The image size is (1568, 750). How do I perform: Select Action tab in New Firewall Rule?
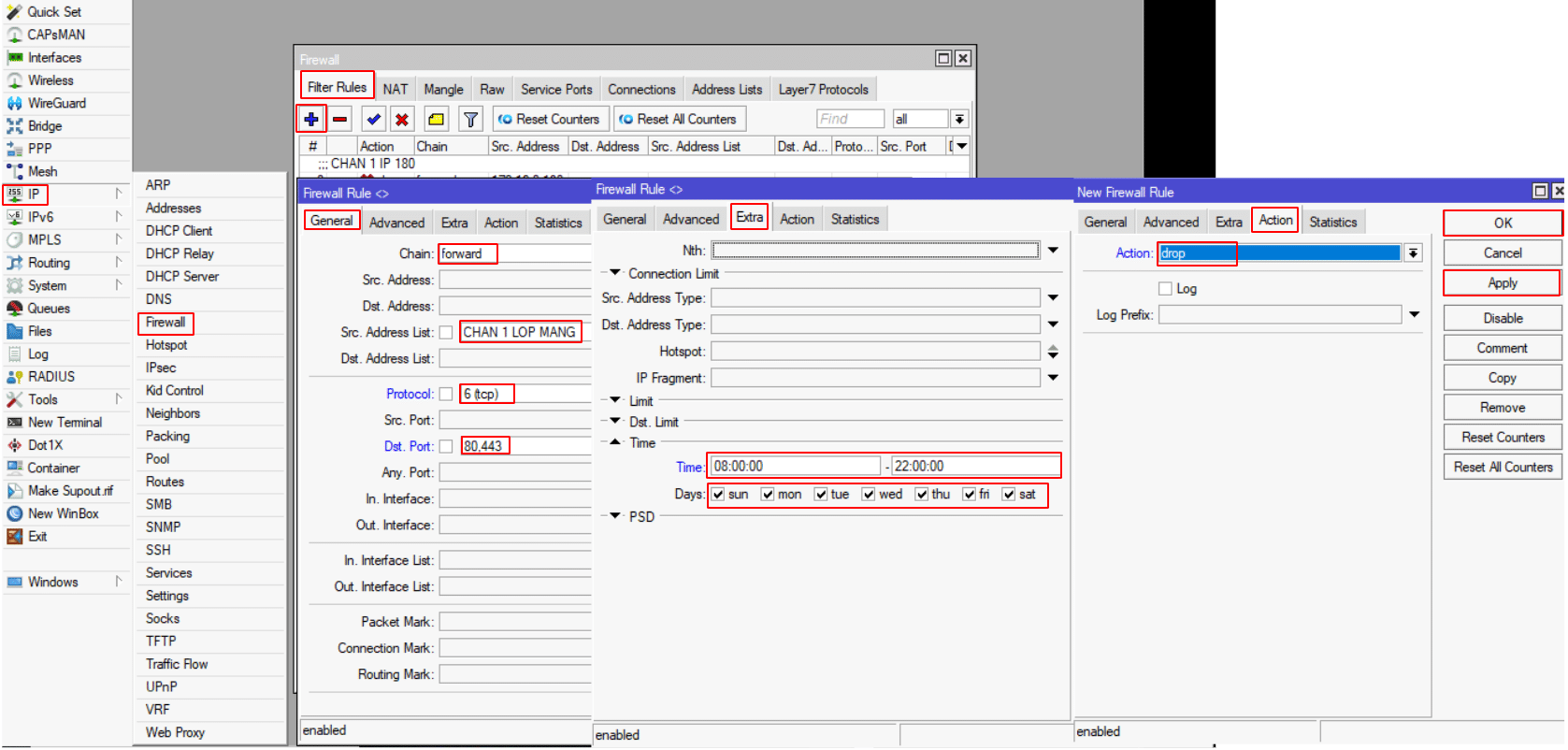(1275, 220)
